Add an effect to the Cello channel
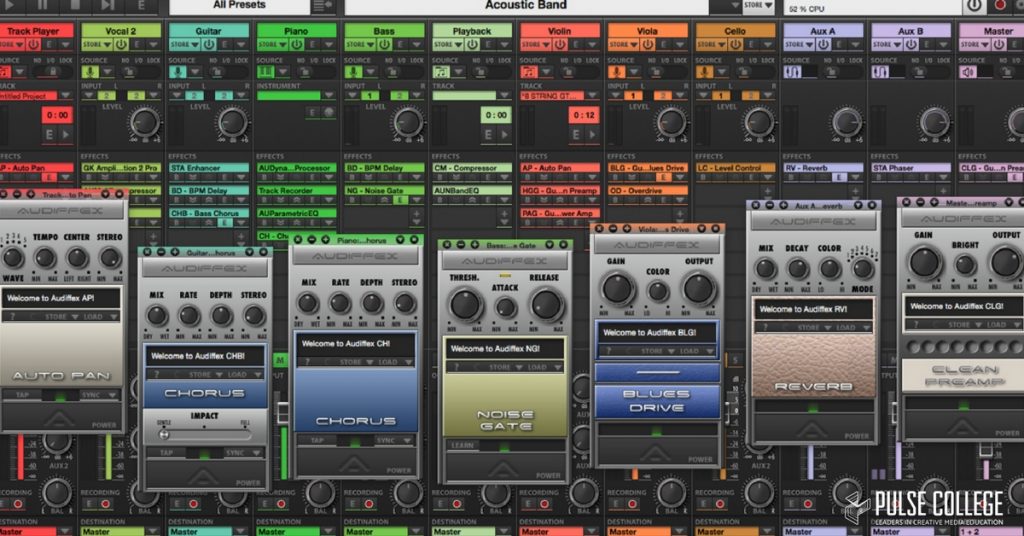This screenshot has height=536, width=1024. (x=769, y=191)
